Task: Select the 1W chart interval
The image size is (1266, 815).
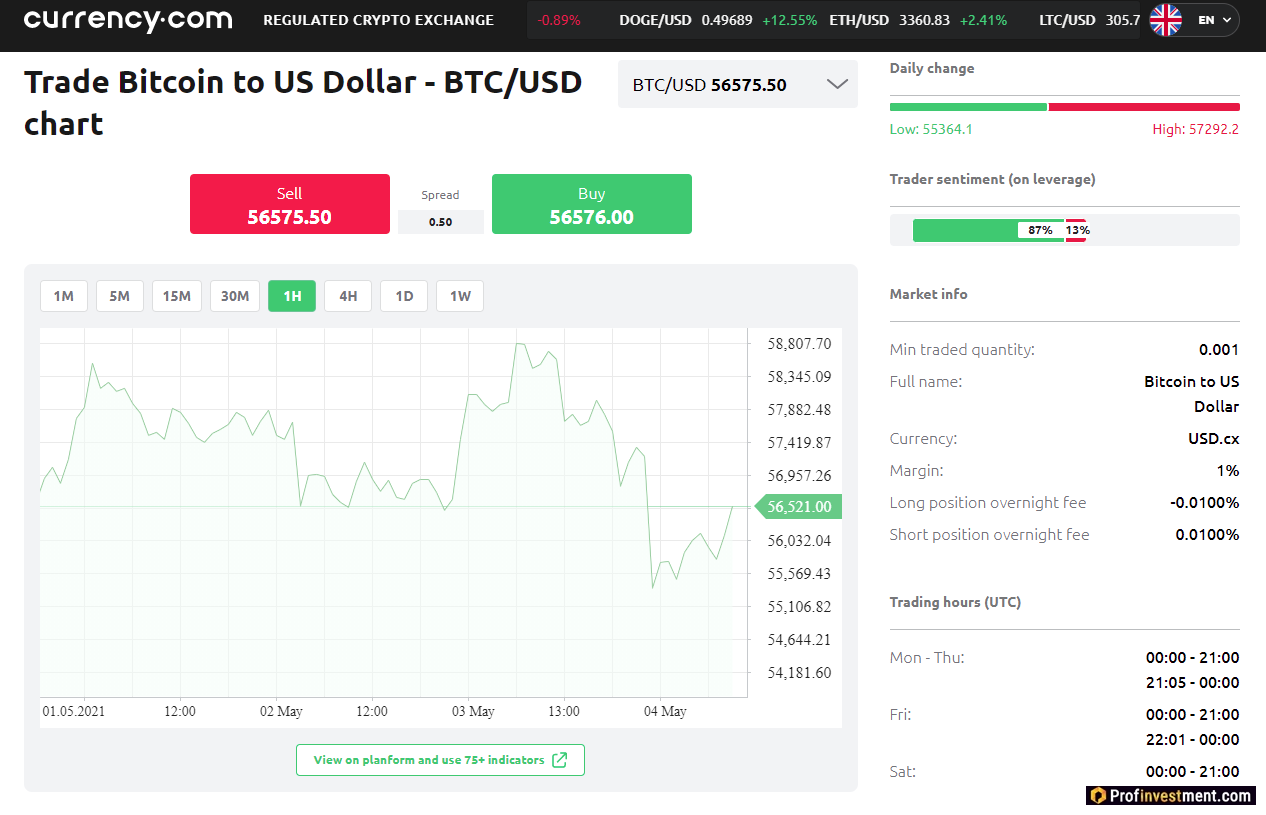Action: tap(459, 296)
